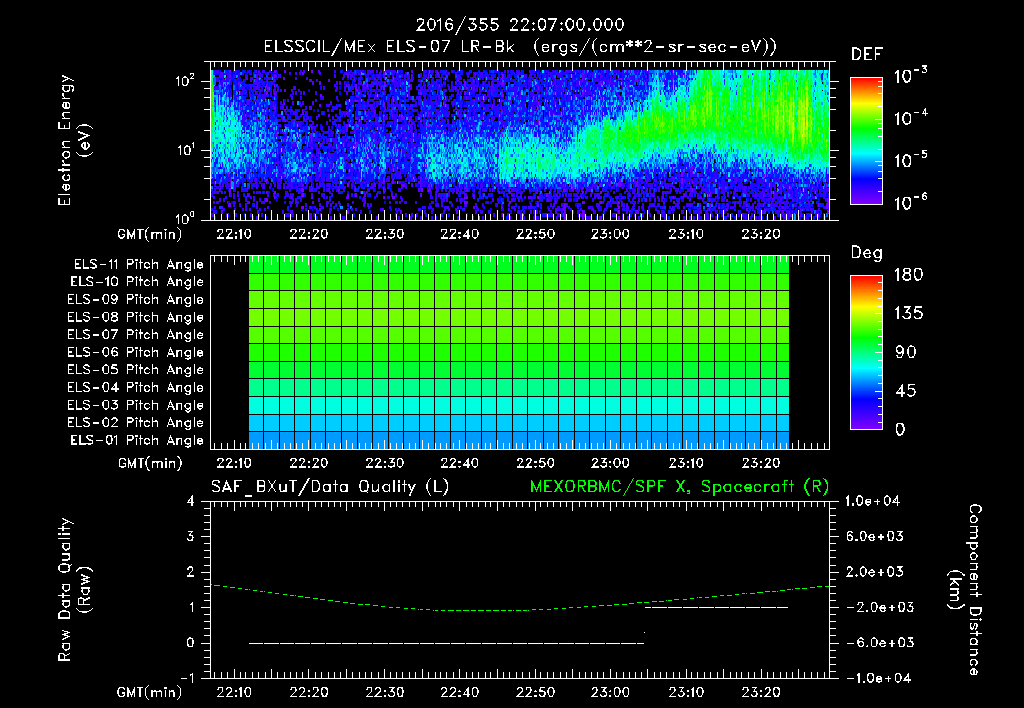Click the GMT(min) label under the bottom plot
The image size is (1024, 708).
[x=150, y=692]
